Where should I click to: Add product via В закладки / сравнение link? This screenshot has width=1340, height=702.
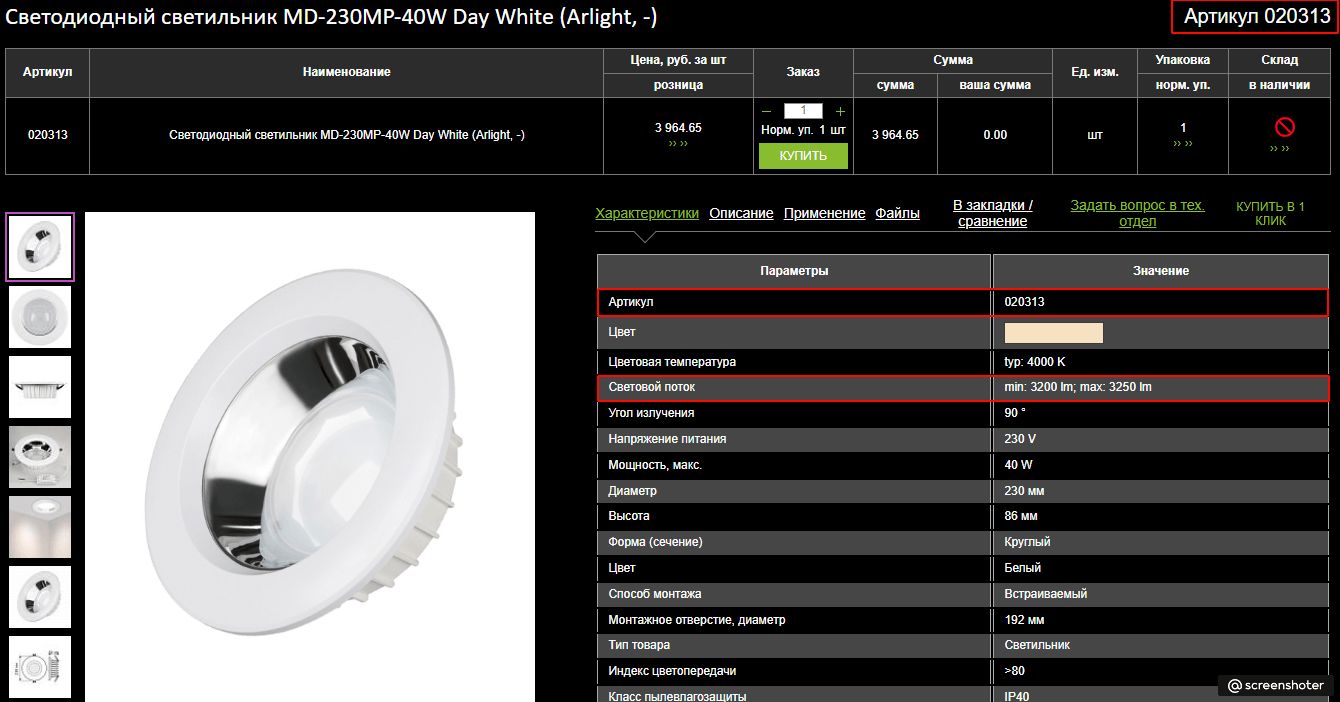(x=993, y=213)
